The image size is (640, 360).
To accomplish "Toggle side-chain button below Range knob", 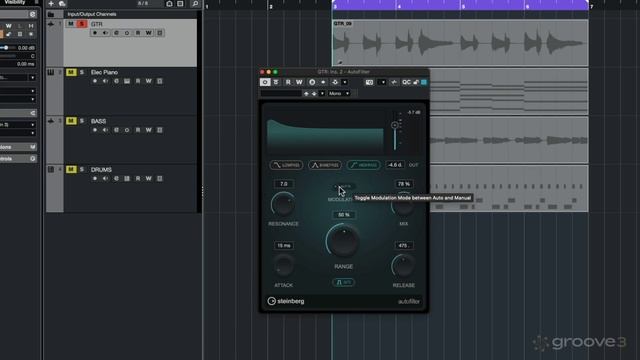I will (x=343, y=282).
